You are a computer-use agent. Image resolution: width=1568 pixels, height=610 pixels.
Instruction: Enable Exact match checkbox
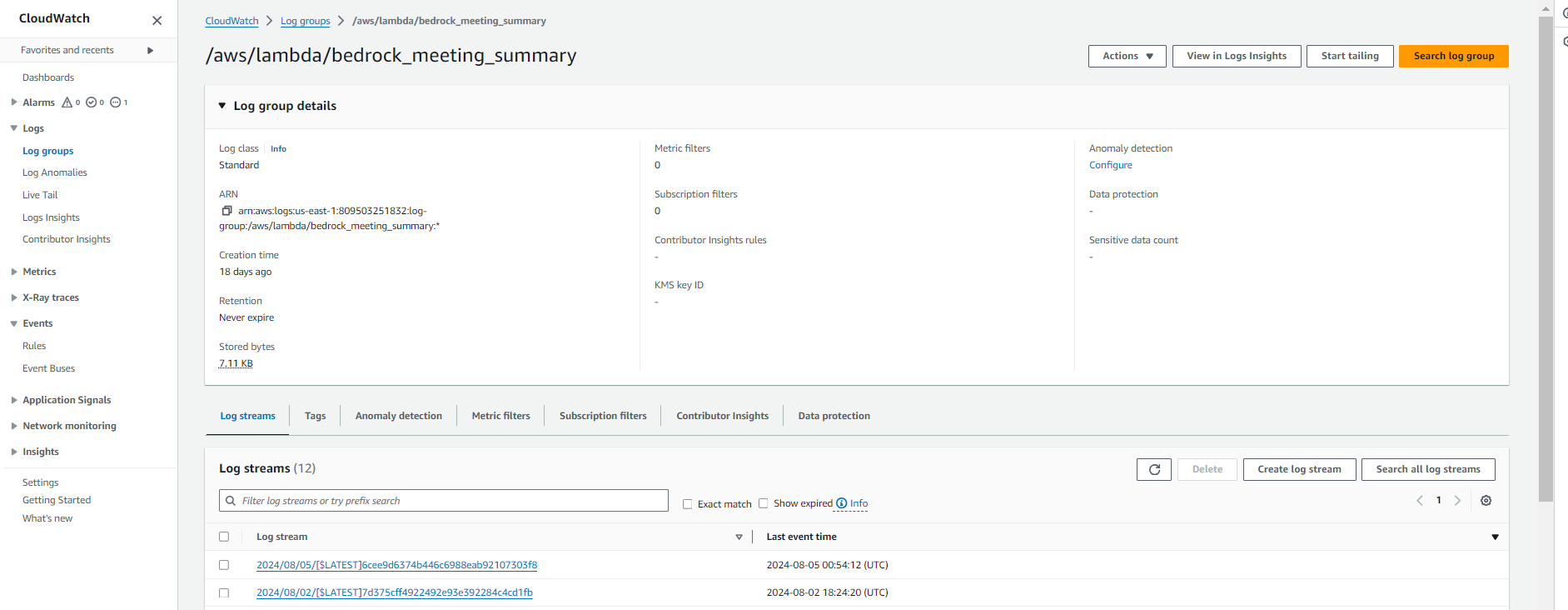click(x=688, y=504)
